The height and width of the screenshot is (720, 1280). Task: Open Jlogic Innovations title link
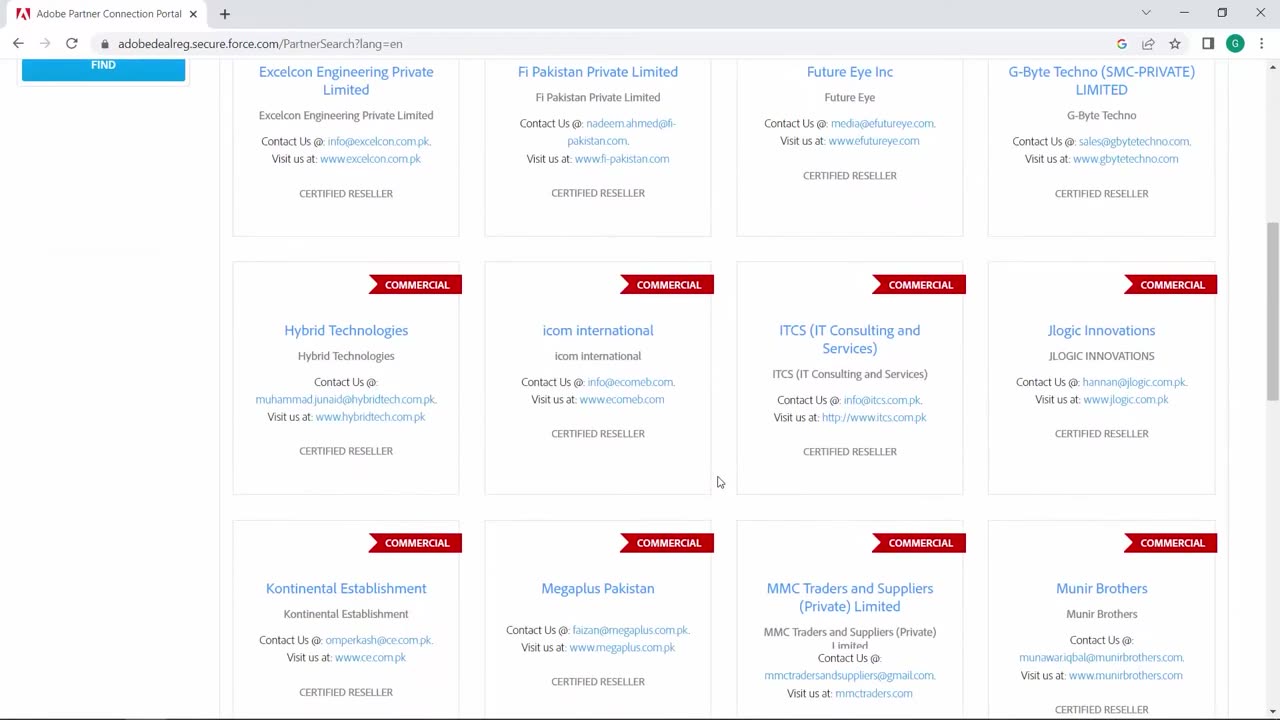pyautogui.click(x=1102, y=330)
